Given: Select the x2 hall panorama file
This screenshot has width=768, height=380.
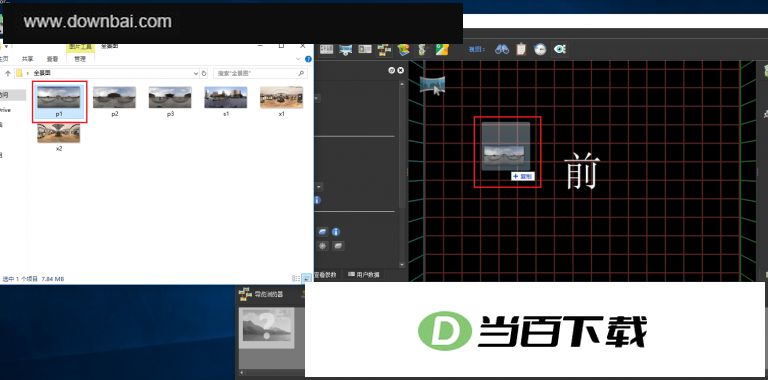Looking at the screenshot, I should pyautogui.click(x=59, y=137).
